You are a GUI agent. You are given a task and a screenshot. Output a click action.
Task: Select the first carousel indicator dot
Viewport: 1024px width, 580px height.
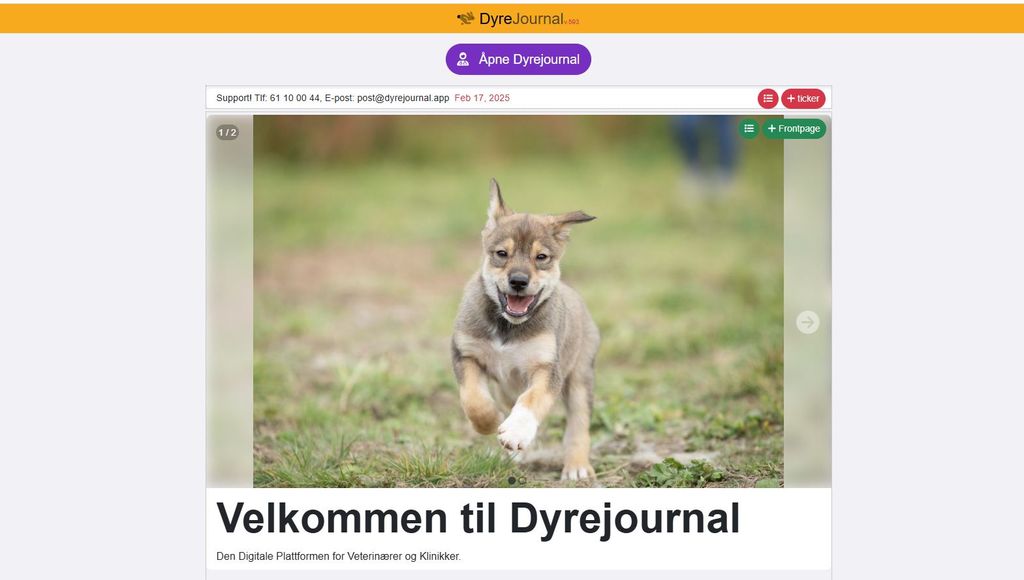tap(511, 481)
